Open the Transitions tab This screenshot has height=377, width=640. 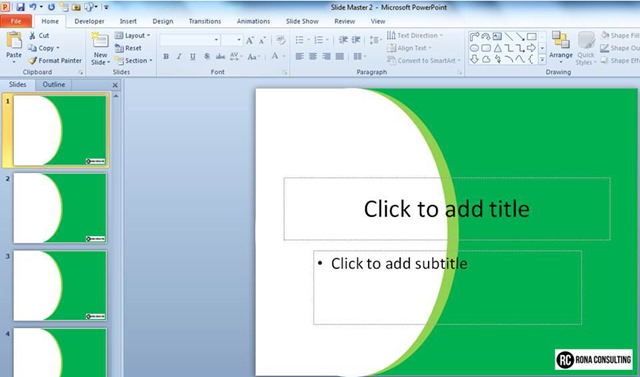tap(205, 21)
